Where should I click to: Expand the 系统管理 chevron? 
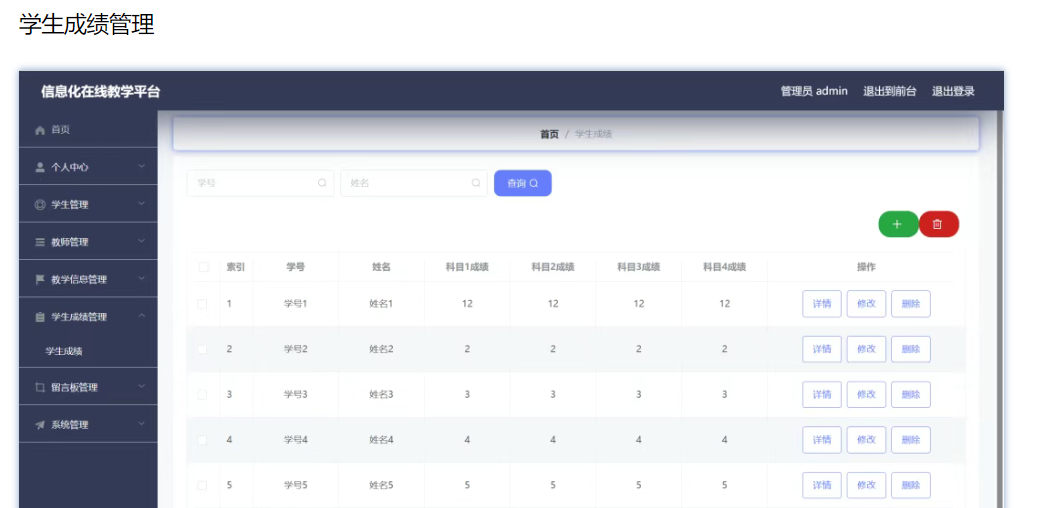pyautogui.click(x=141, y=423)
